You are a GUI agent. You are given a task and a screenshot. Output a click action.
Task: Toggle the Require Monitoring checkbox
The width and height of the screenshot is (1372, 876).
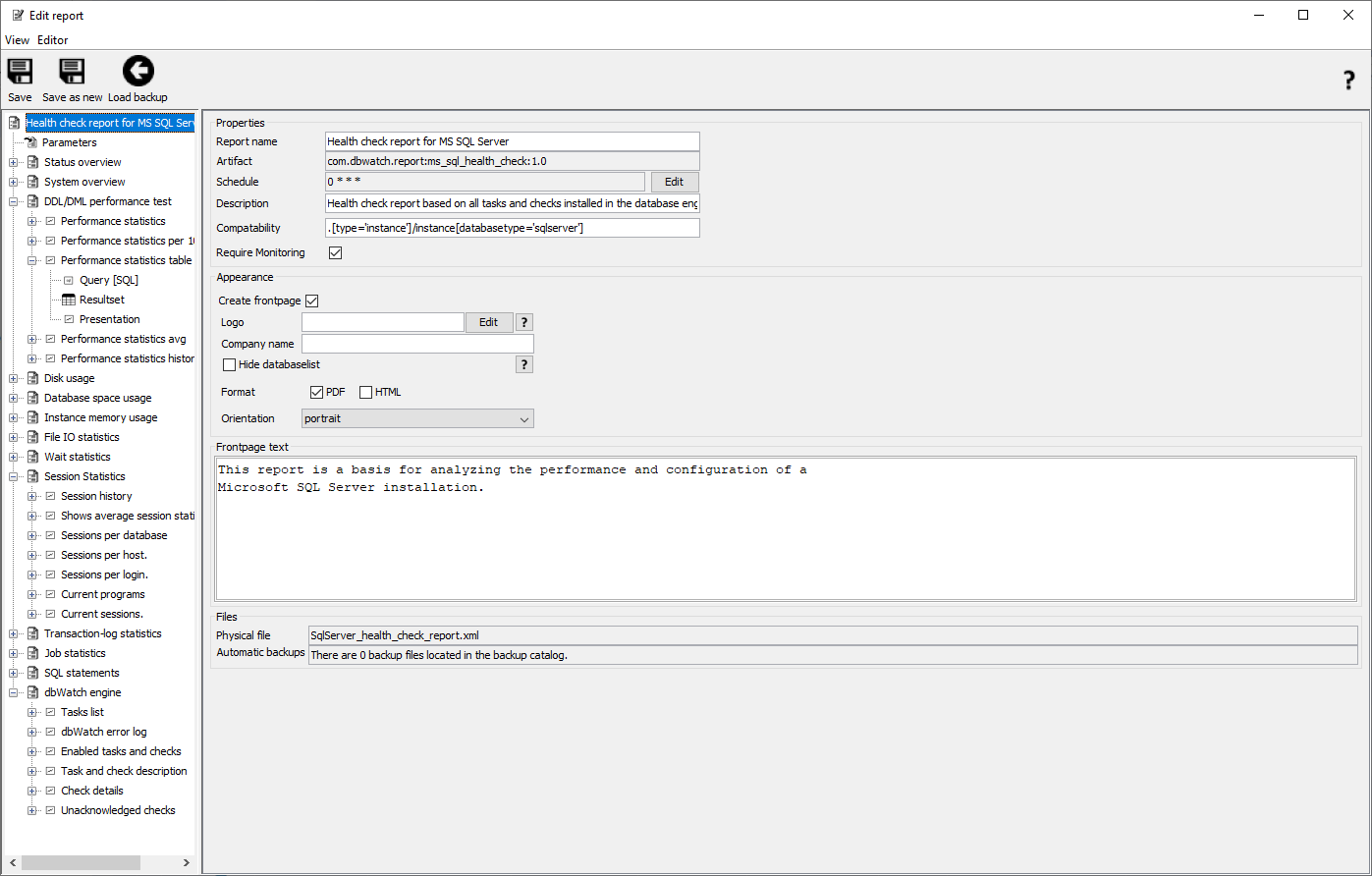pyautogui.click(x=335, y=252)
